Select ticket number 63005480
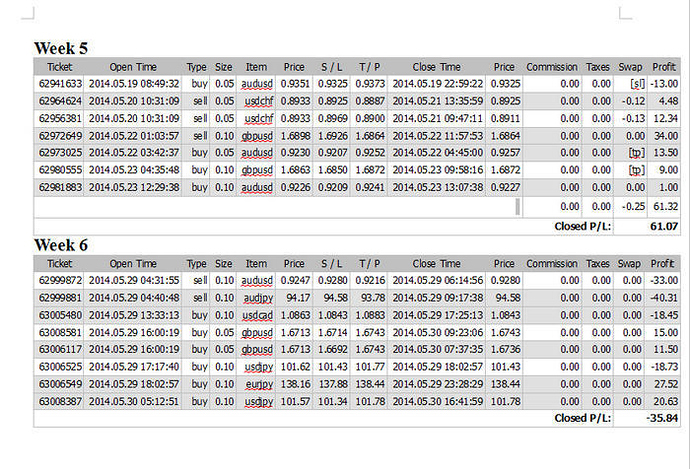The image size is (690, 469). coord(60,315)
